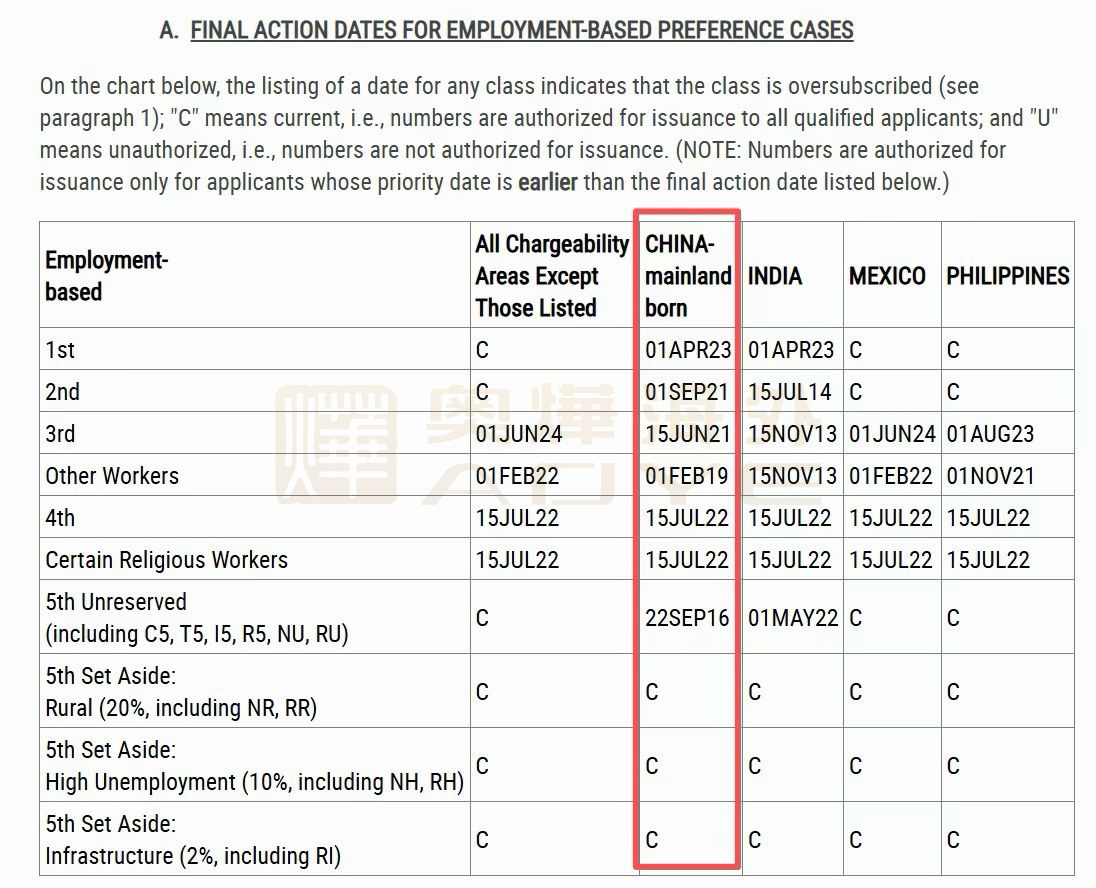Select the 22SEP16 5th Unreserved date
The image size is (1096, 888).
pos(687,618)
